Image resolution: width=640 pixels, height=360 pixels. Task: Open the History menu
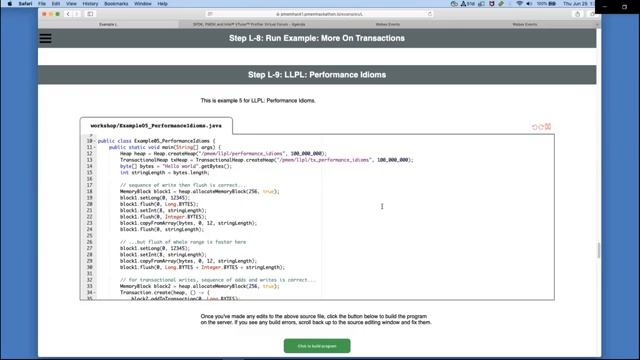[90, 4]
